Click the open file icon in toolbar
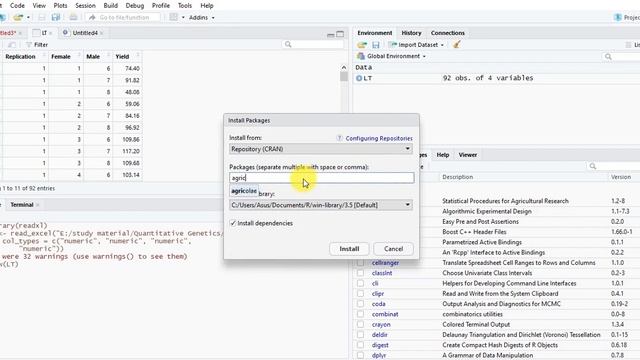Viewport: 640px width, 360px height. coord(18,18)
